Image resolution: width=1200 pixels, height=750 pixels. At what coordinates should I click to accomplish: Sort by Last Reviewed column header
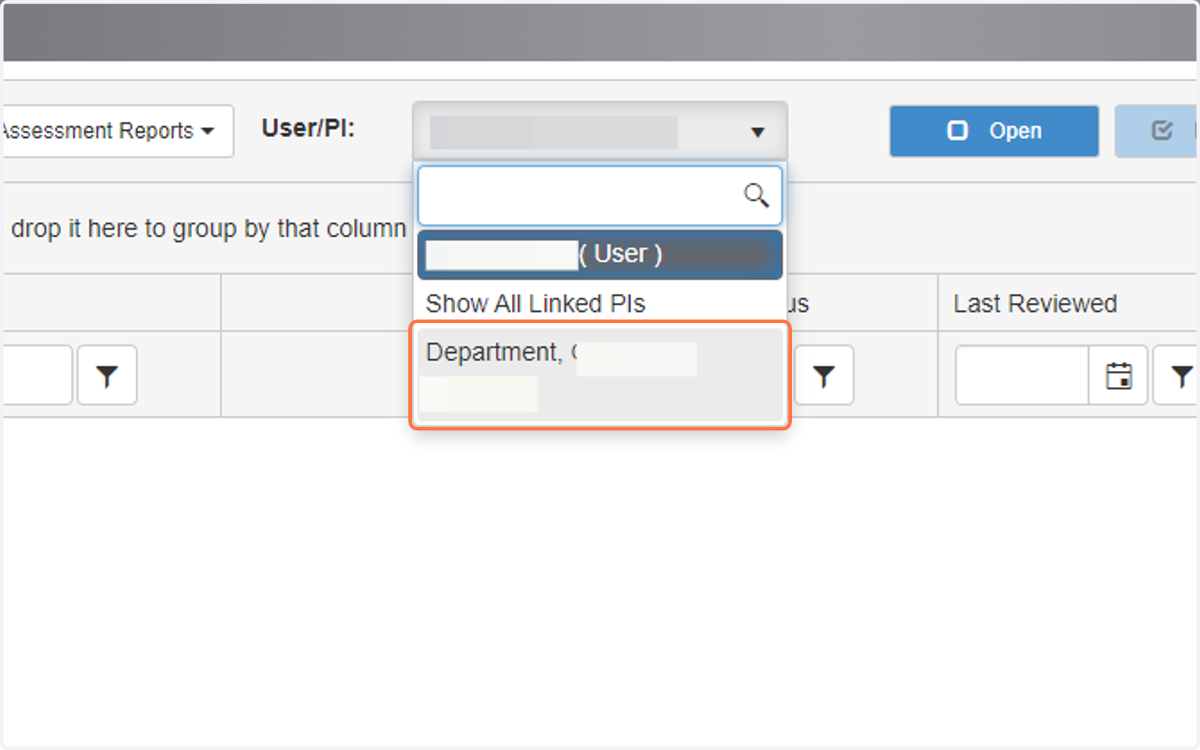[x=1035, y=303]
